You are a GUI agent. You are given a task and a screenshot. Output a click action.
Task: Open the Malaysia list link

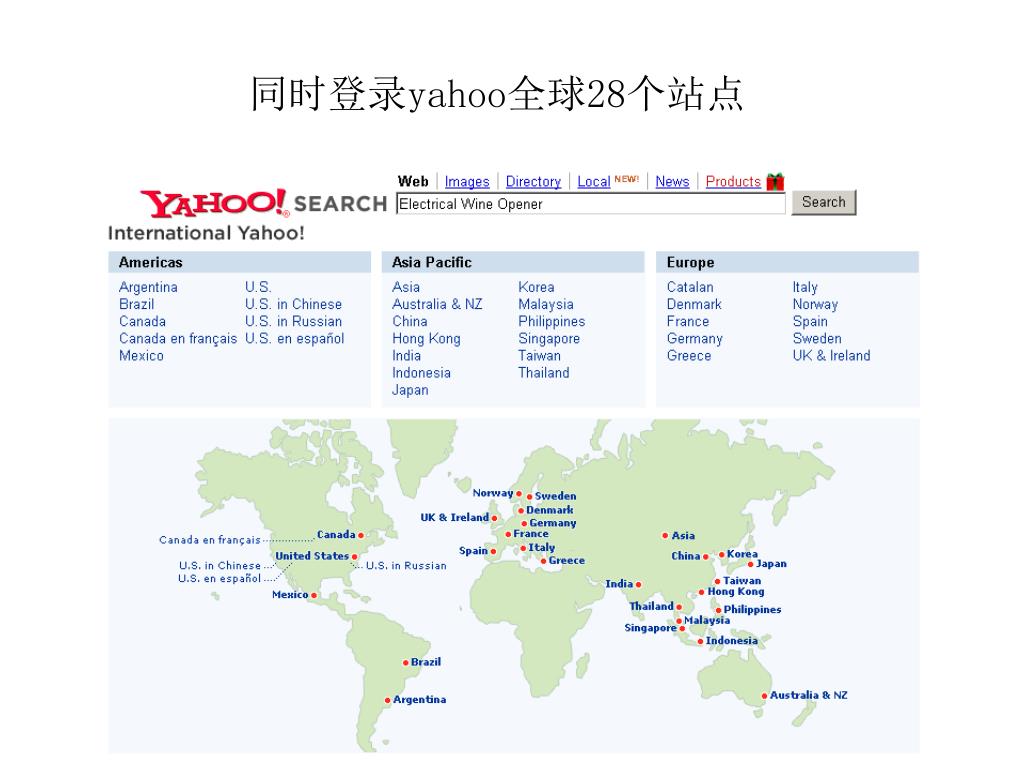click(546, 304)
